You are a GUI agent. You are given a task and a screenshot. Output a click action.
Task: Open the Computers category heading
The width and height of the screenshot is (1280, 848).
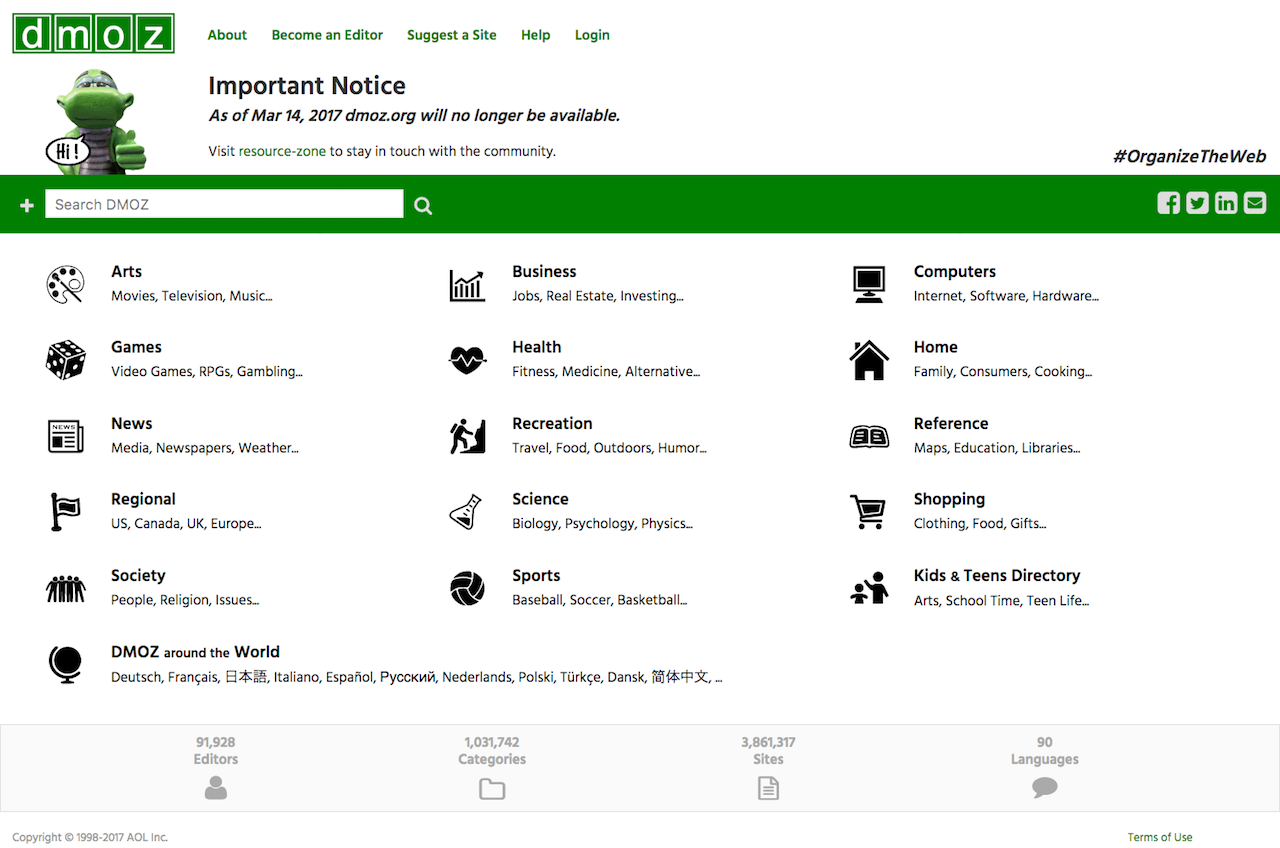[x=955, y=271]
